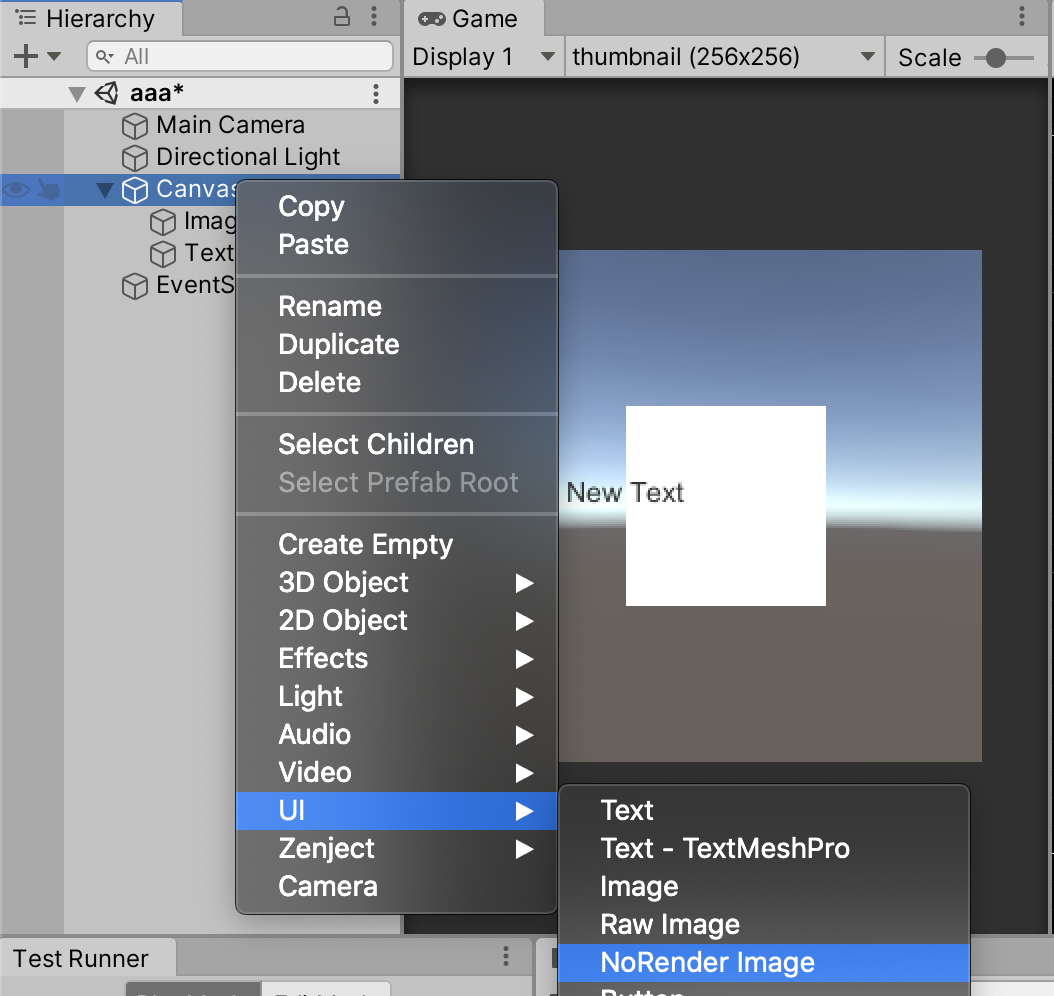The width and height of the screenshot is (1054, 996).
Task: Click the plus create-object button
Action: click(26, 56)
